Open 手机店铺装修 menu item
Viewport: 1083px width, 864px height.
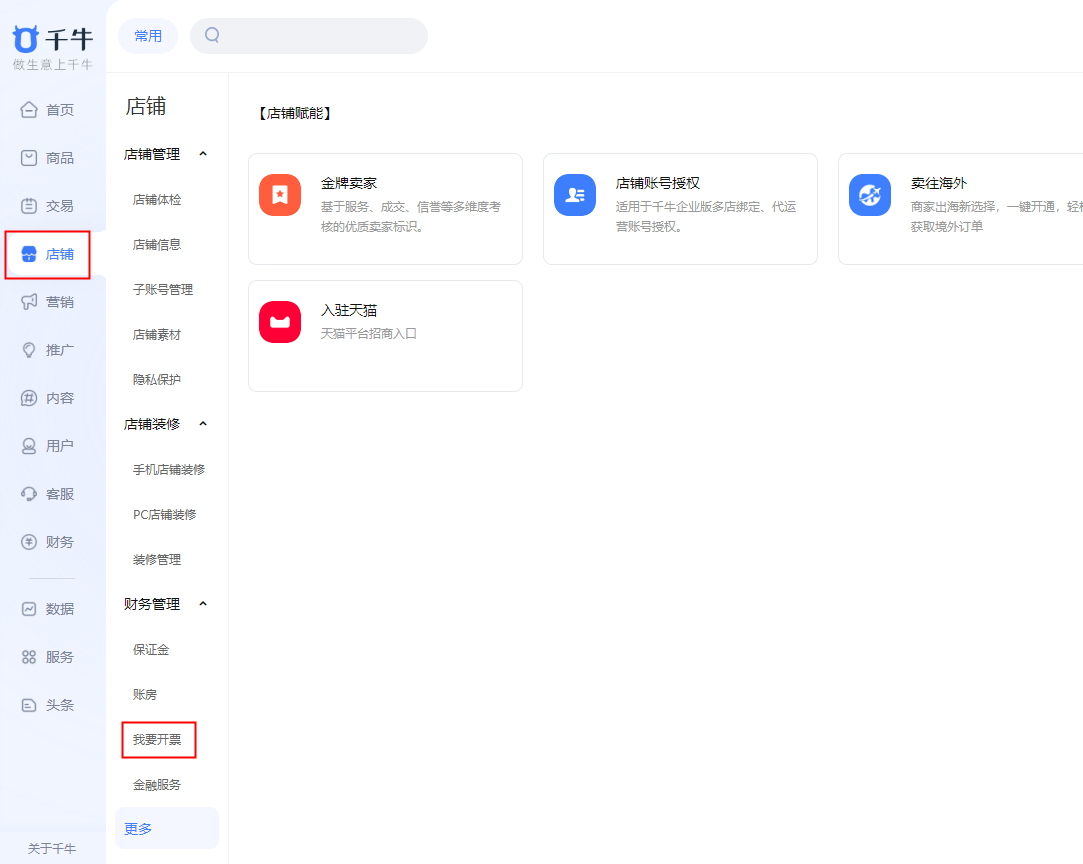coord(169,470)
